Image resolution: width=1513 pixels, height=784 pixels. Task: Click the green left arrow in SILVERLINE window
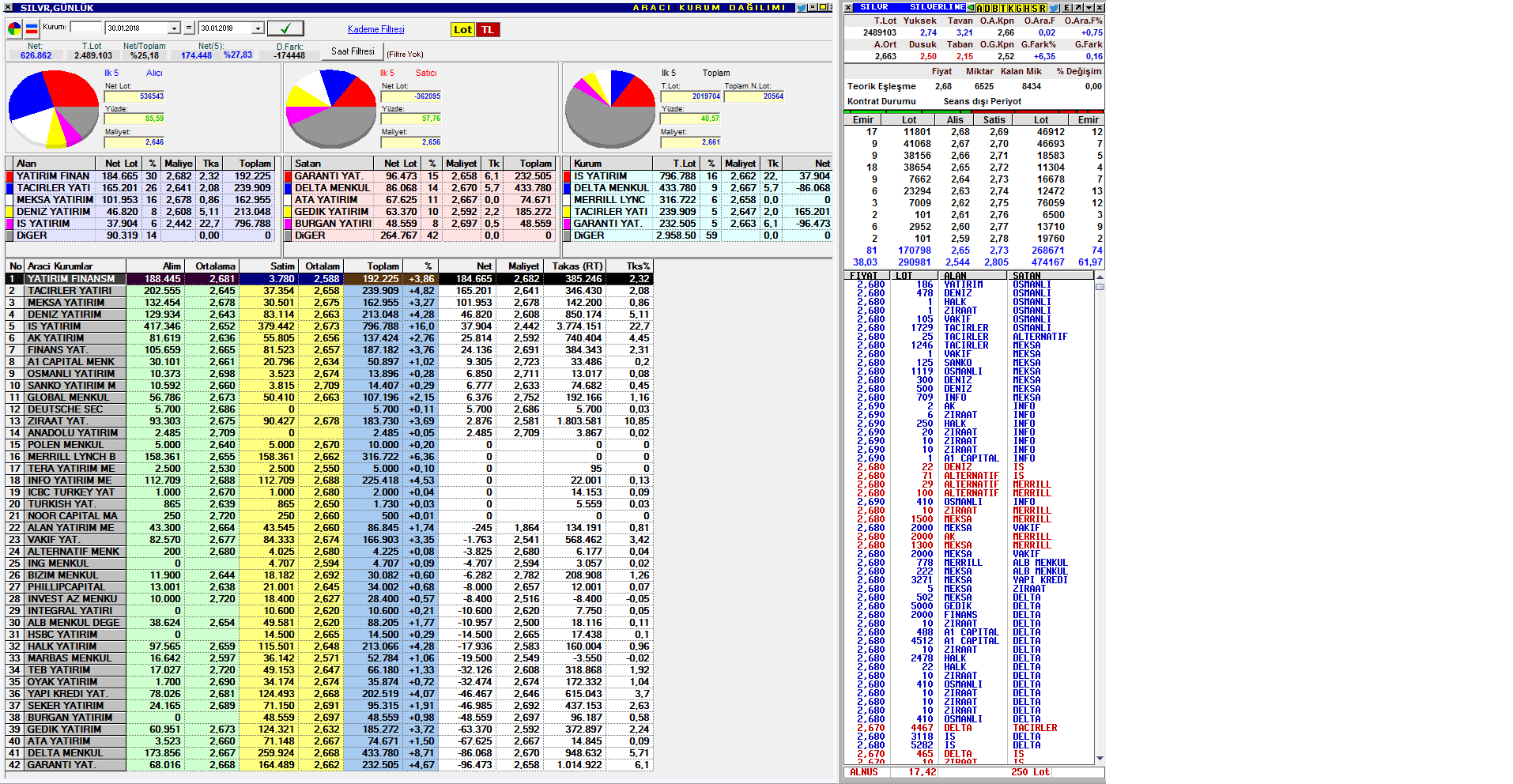click(971, 7)
